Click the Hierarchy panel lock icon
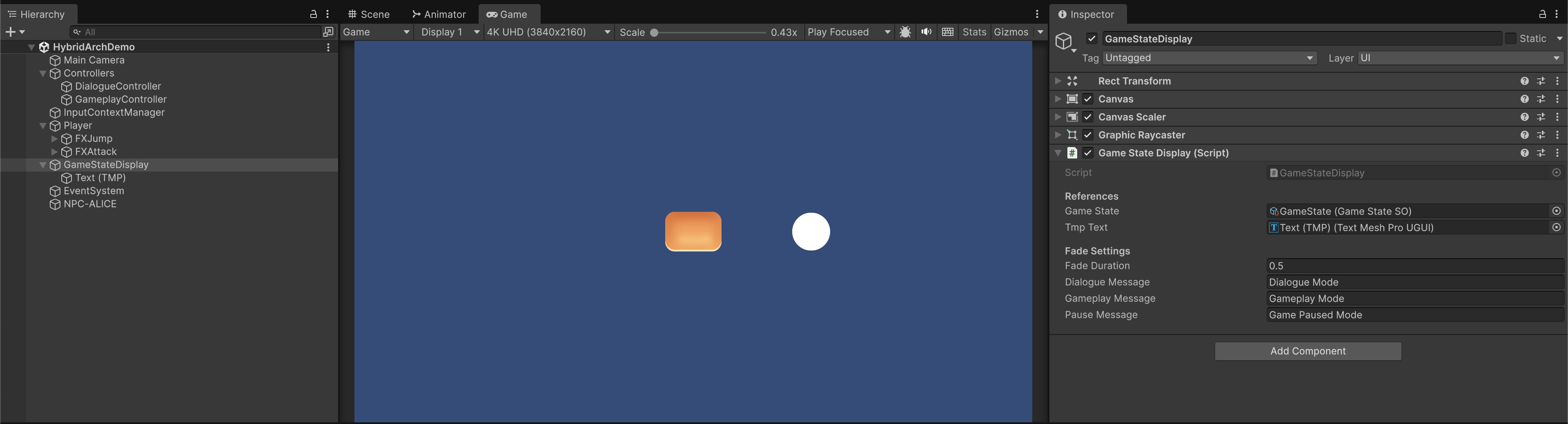The width and height of the screenshot is (1568, 424). (x=314, y=14)
